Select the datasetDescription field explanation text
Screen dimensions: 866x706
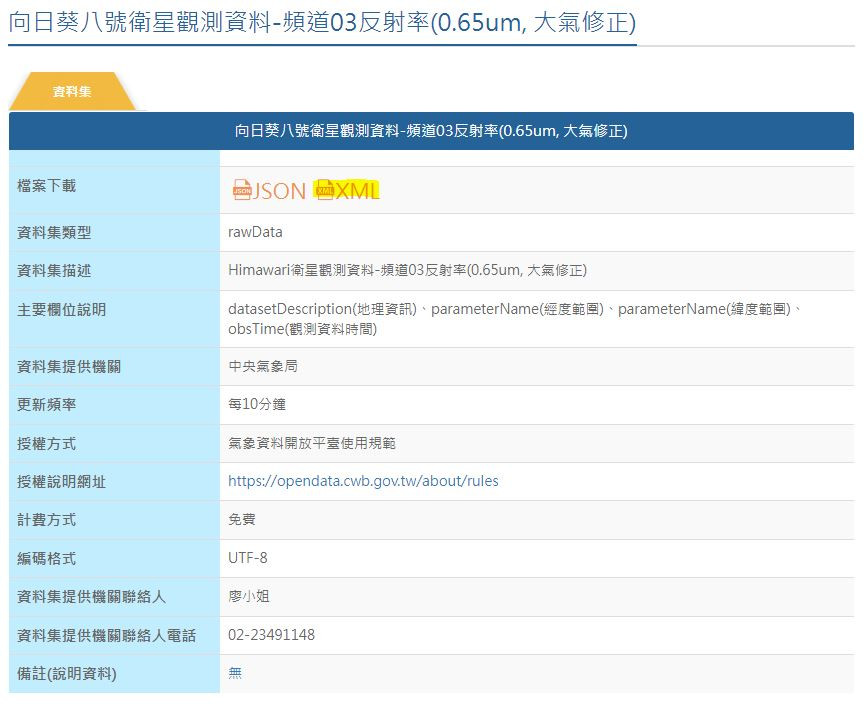[515, 319]
